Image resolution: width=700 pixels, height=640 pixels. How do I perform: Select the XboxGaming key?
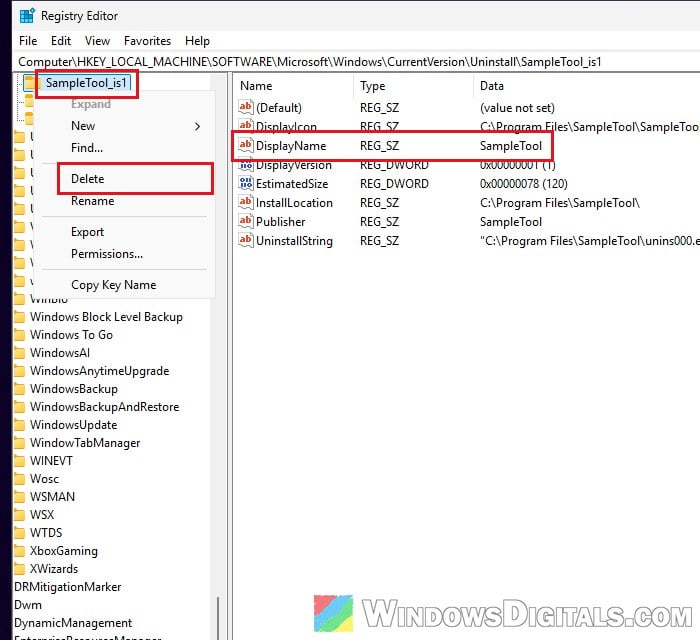pyautogui.click(x=64, y=551)
